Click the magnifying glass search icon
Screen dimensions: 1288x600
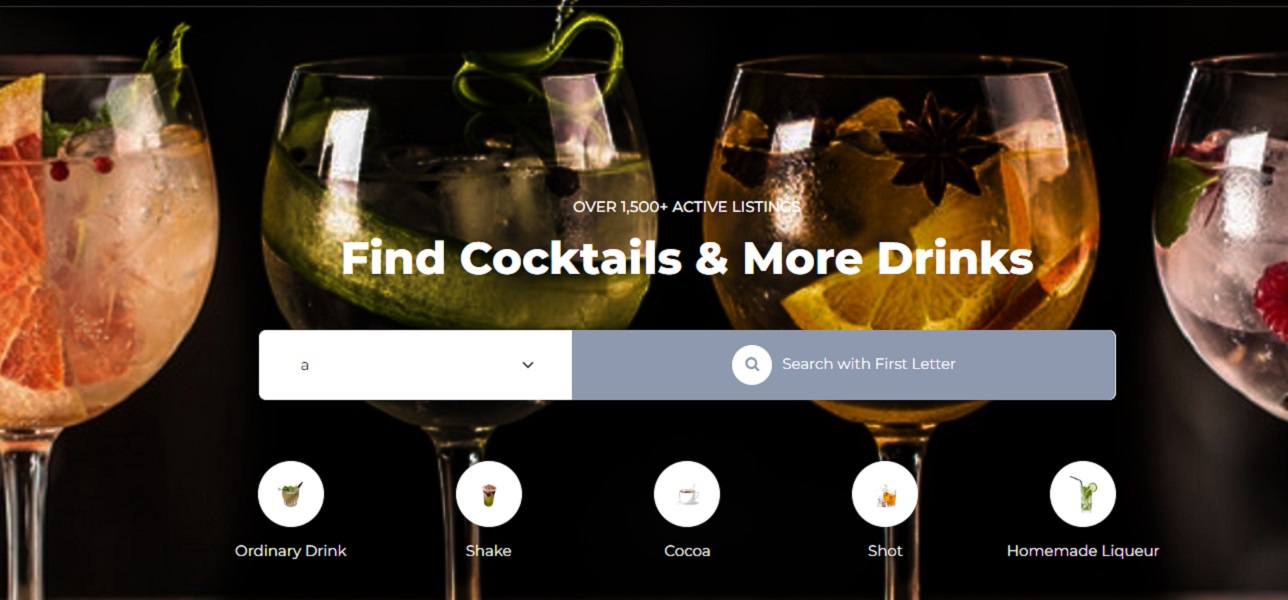751,365
